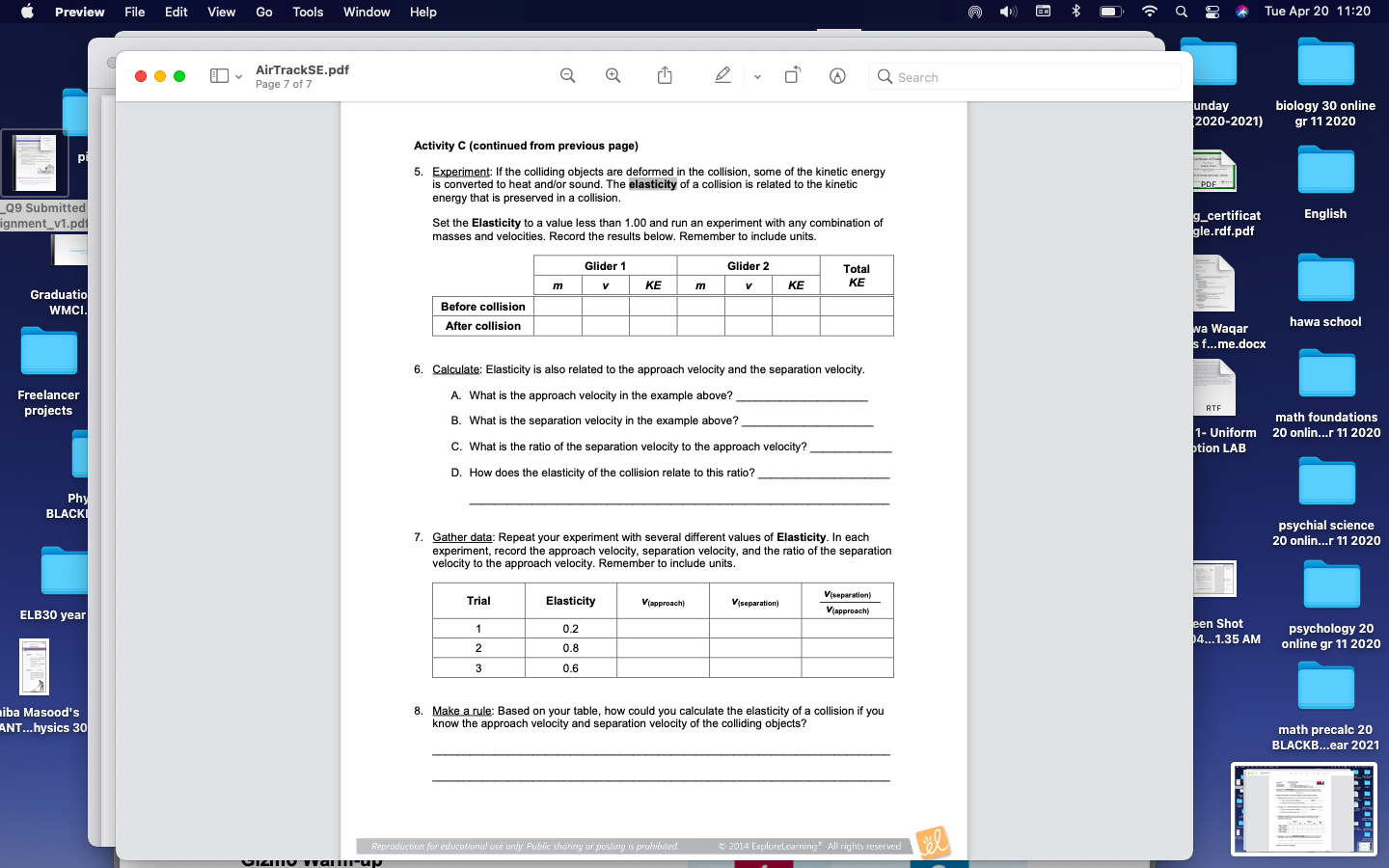This screenshot has width=1389, height=868.
Task: Click the Before collision row label
Action: (483, 307)
